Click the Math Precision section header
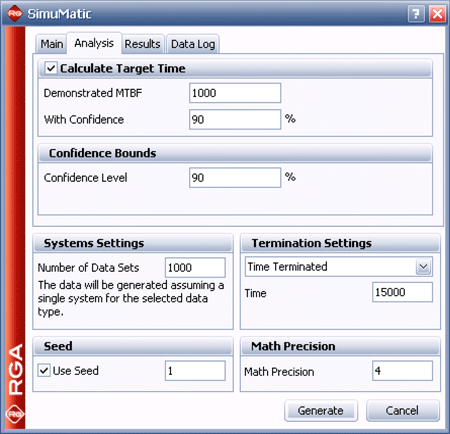 tap(340, 346)
